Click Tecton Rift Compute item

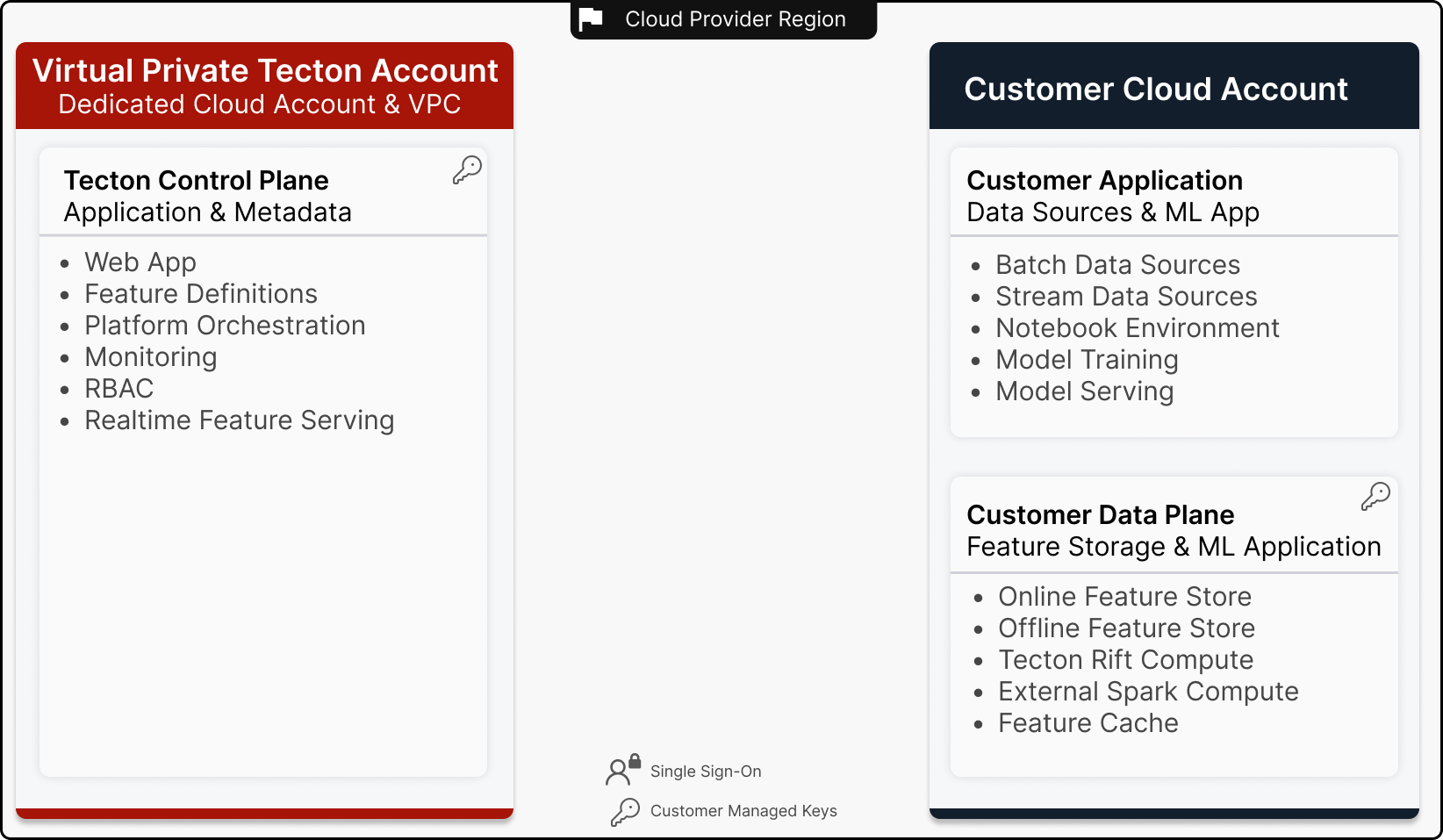[1126, 660]
